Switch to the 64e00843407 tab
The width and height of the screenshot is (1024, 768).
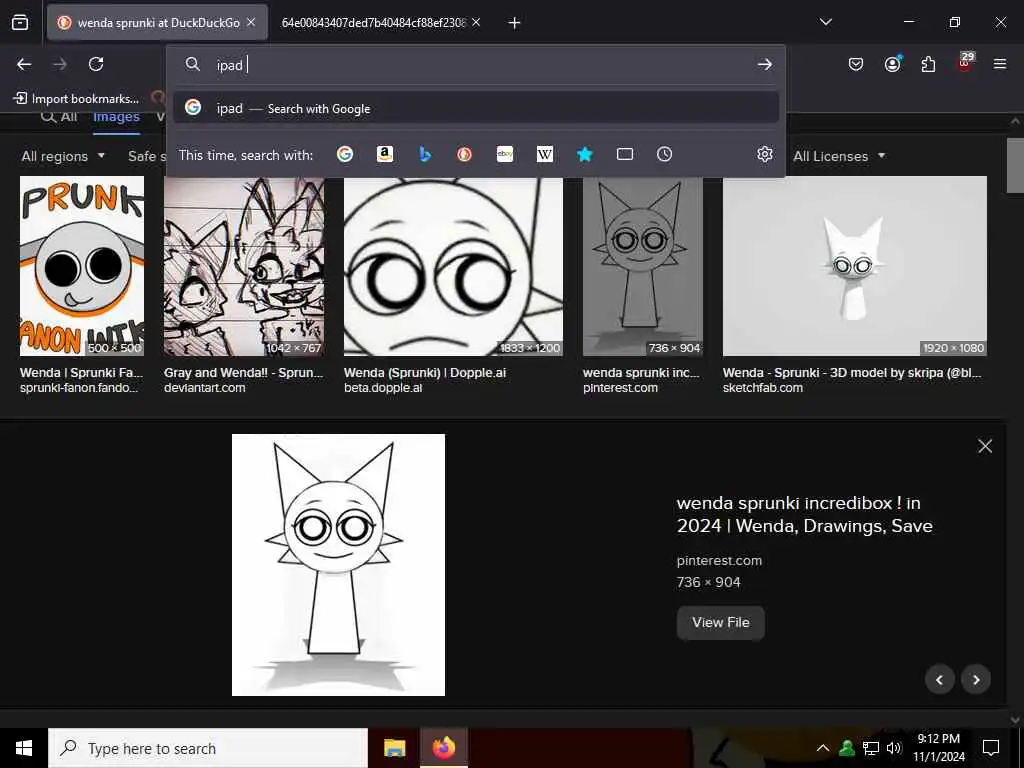(x=374, y=23)
